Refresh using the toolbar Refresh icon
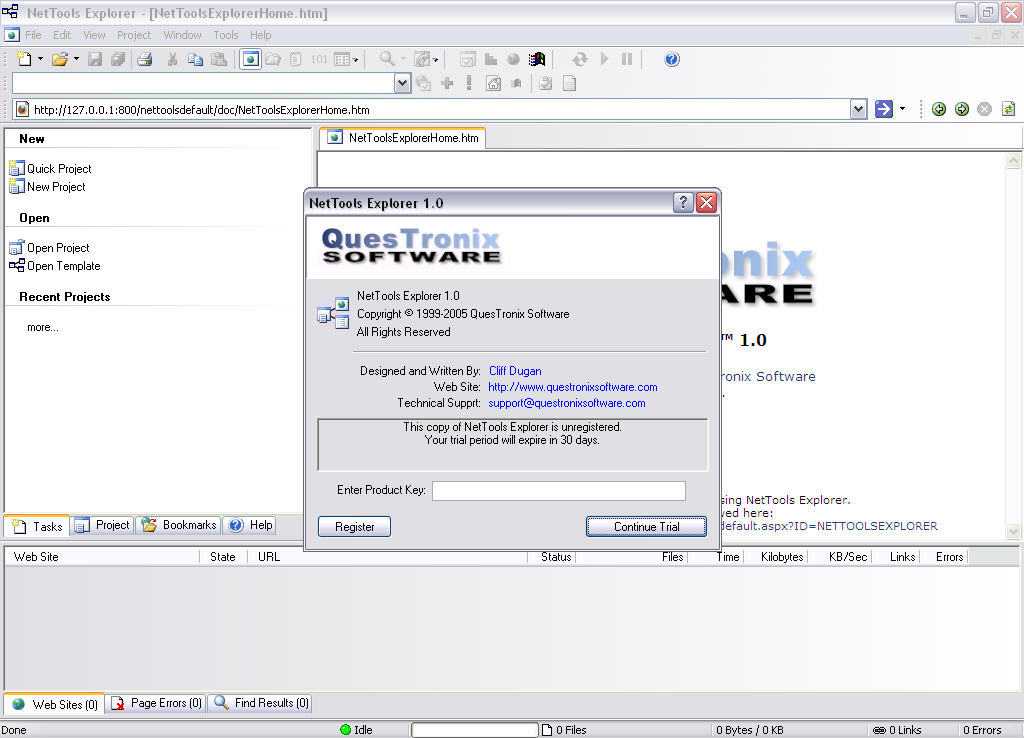The height and width of the screenshot is (738, 1024). (580, 59)
